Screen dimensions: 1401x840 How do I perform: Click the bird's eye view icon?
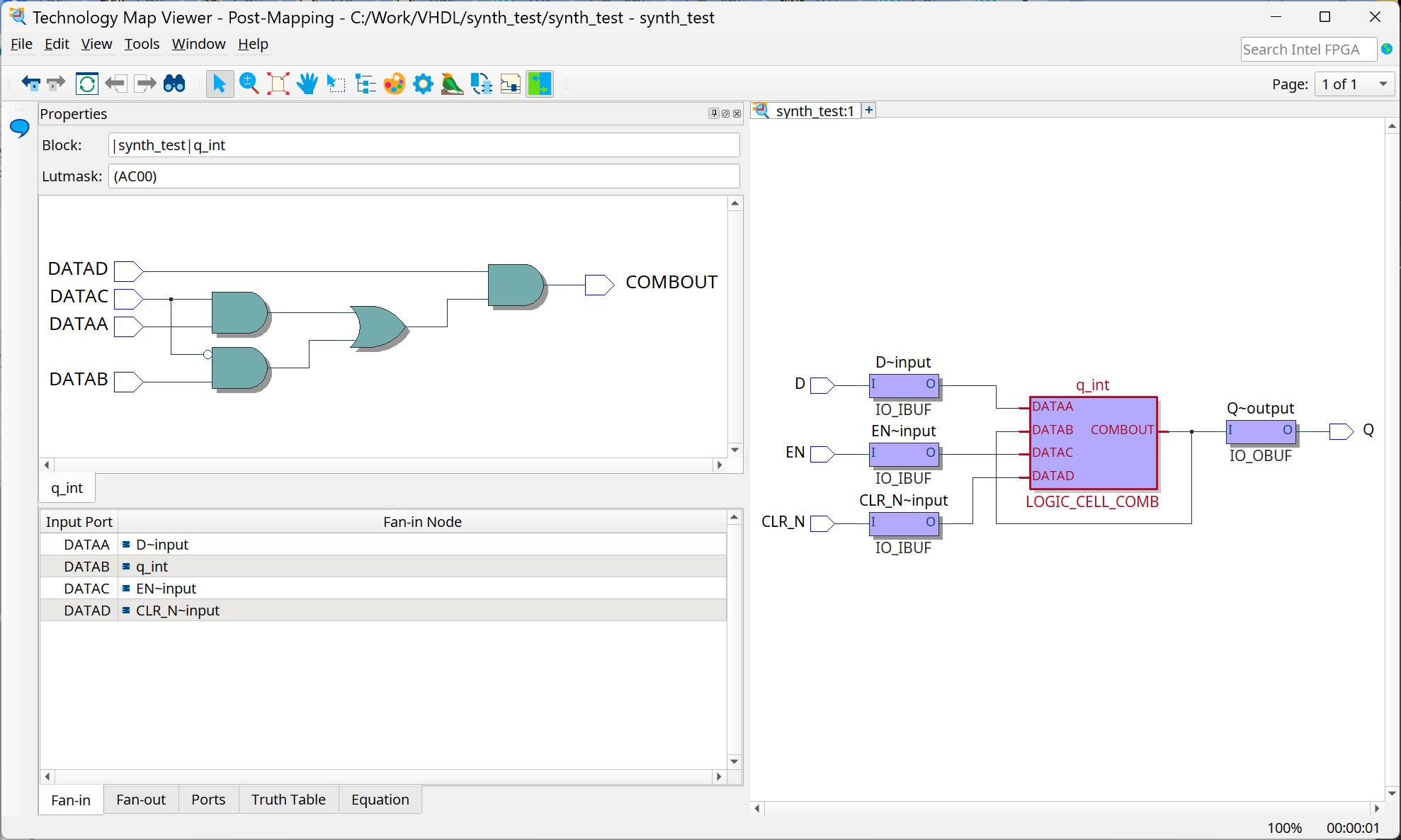click(452, 84)
